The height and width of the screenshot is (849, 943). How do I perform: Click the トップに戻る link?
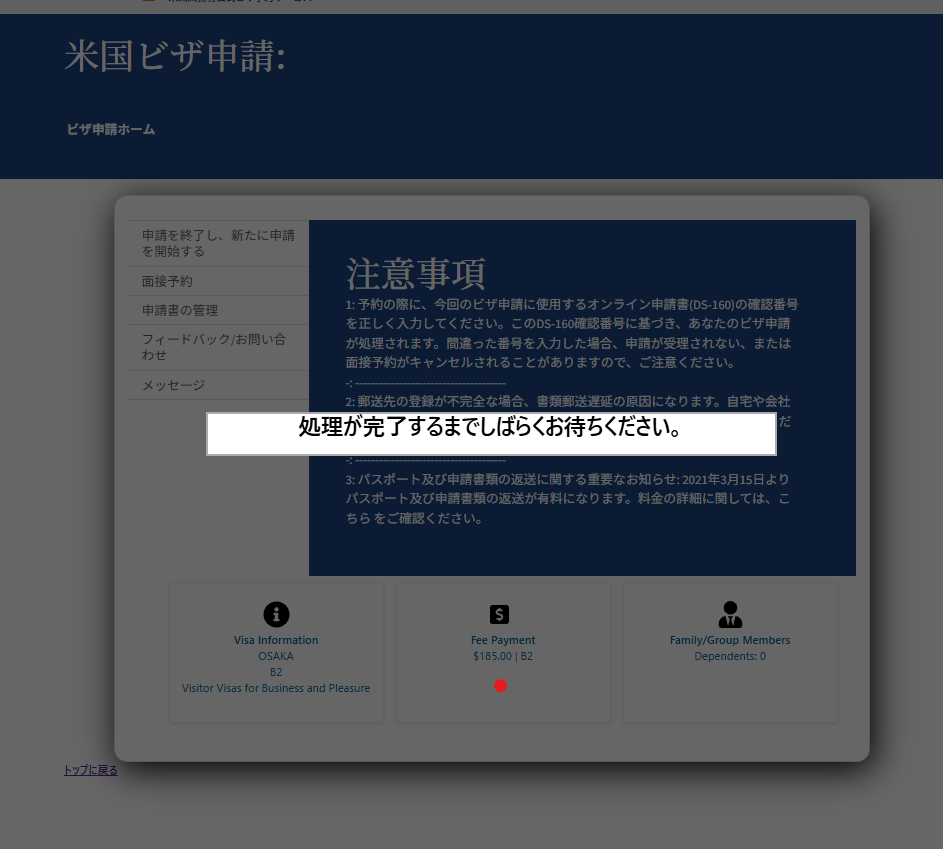click(91, 770)
